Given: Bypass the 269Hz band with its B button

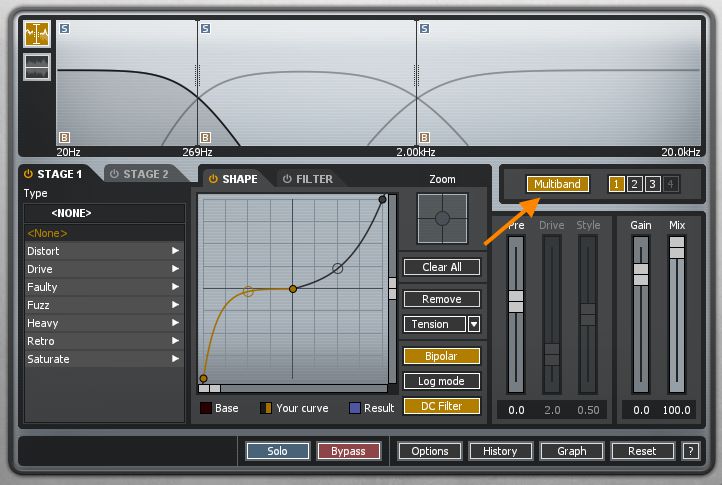Looking at the screenshot, I should point(205,137).
